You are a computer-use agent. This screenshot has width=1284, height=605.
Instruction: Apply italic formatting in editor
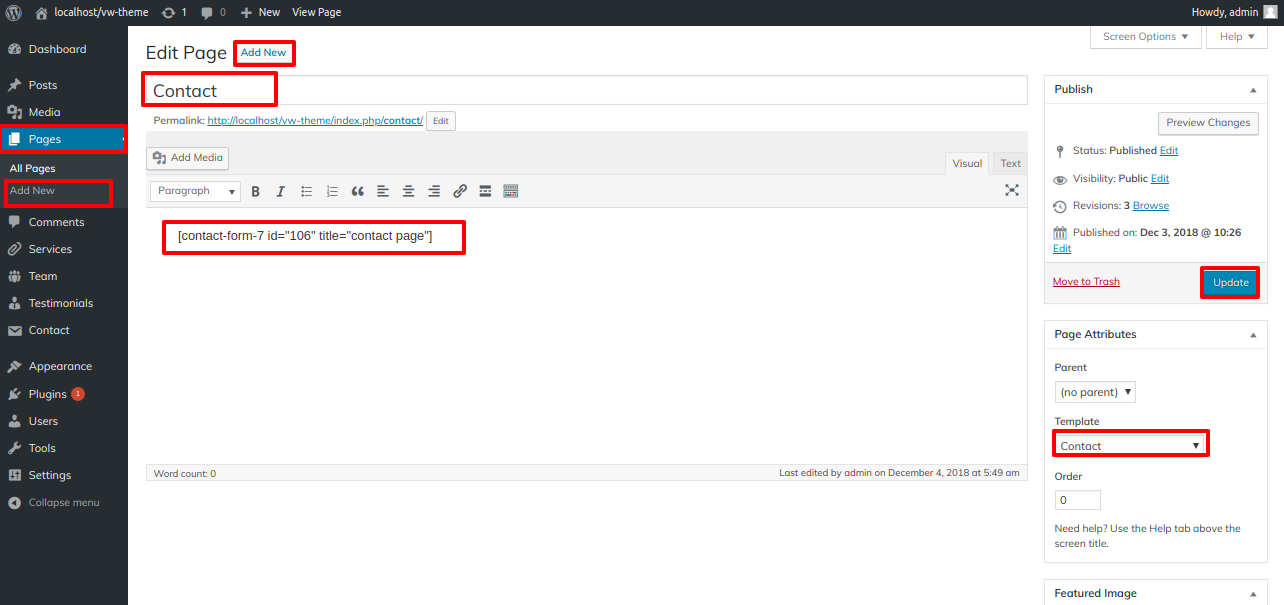281,191
